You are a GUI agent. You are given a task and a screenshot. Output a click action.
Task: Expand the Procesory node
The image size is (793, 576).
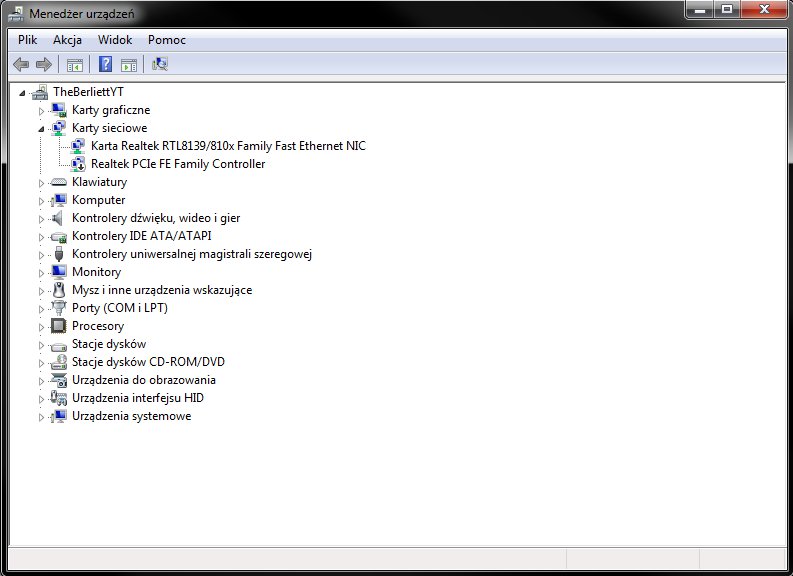(41, 327)
